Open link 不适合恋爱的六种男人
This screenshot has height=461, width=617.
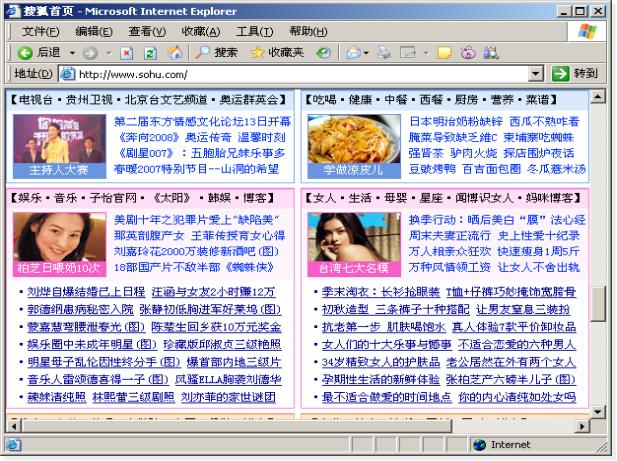(x=517, y=345)
